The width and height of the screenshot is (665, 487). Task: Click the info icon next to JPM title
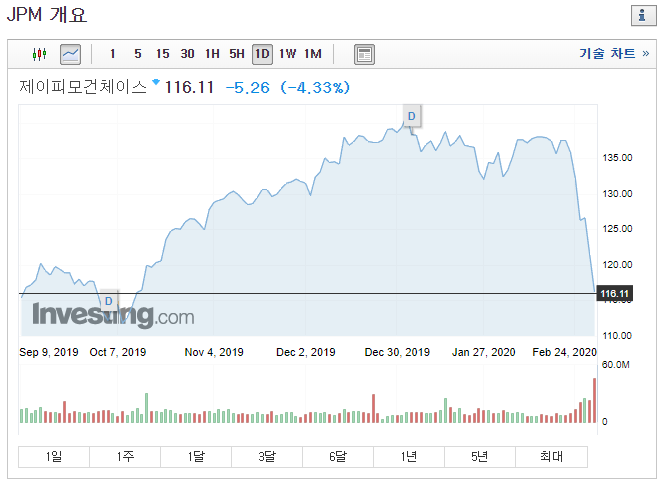click(643, 16)
